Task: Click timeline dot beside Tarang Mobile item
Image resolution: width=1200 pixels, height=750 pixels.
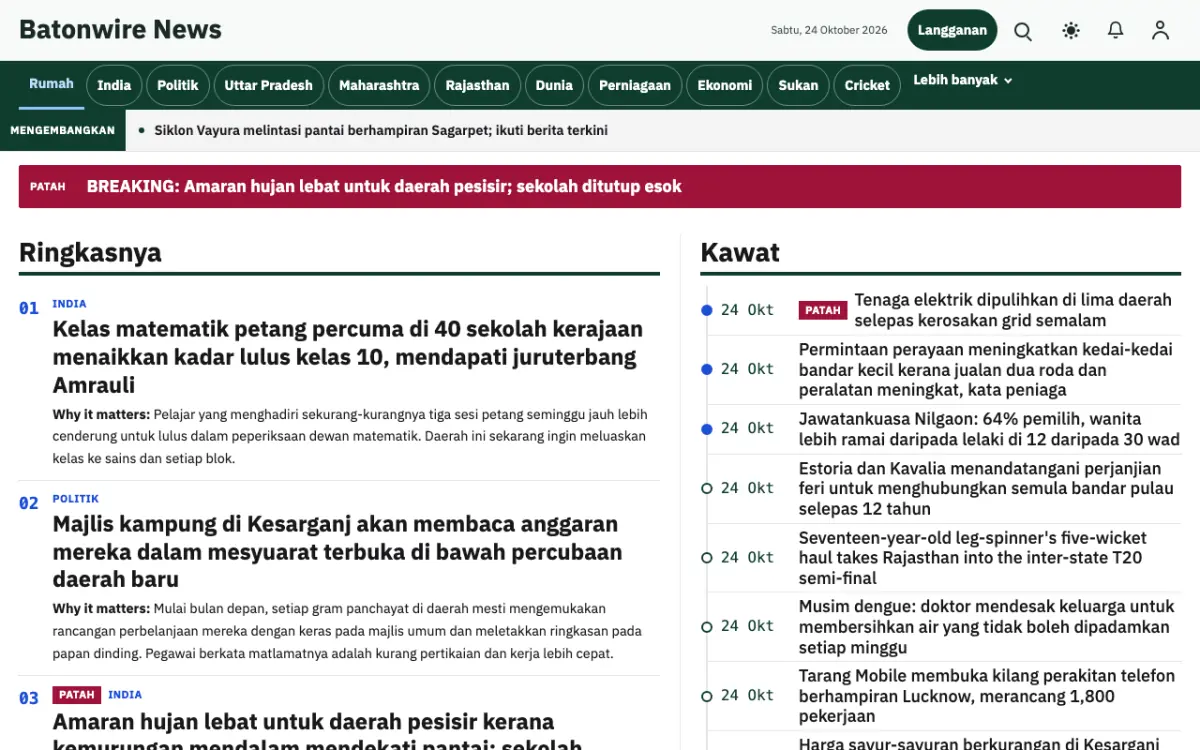Action: tap(707, 695)
